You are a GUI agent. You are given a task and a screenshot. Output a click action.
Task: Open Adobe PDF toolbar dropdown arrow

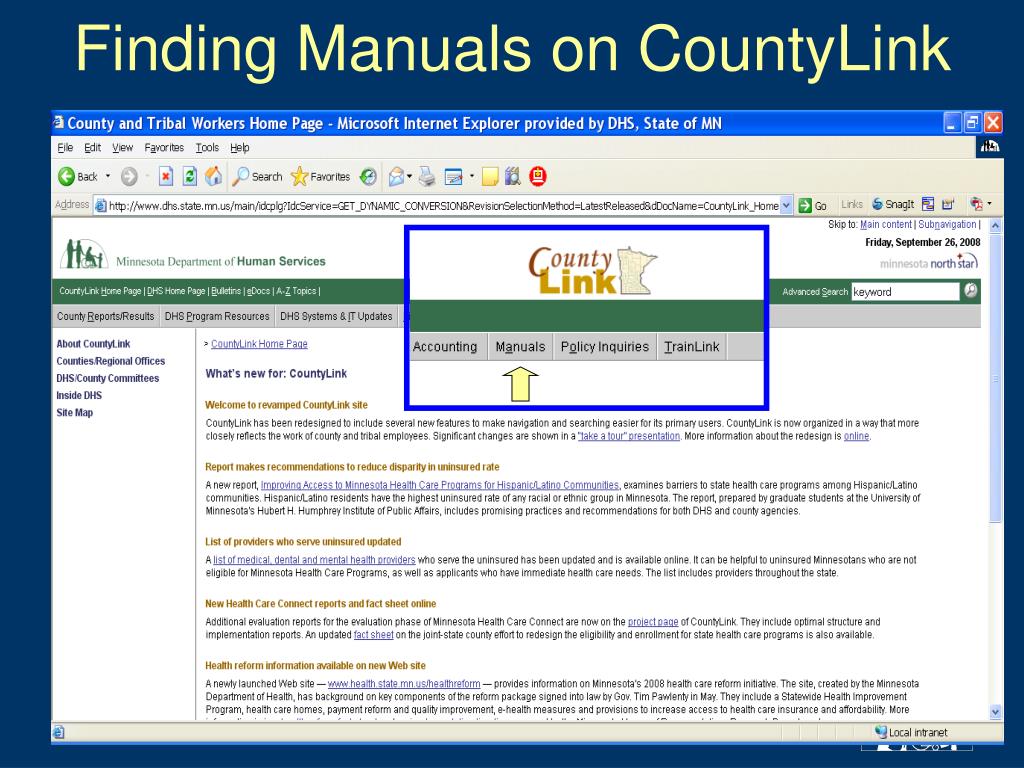click(989, 204)
